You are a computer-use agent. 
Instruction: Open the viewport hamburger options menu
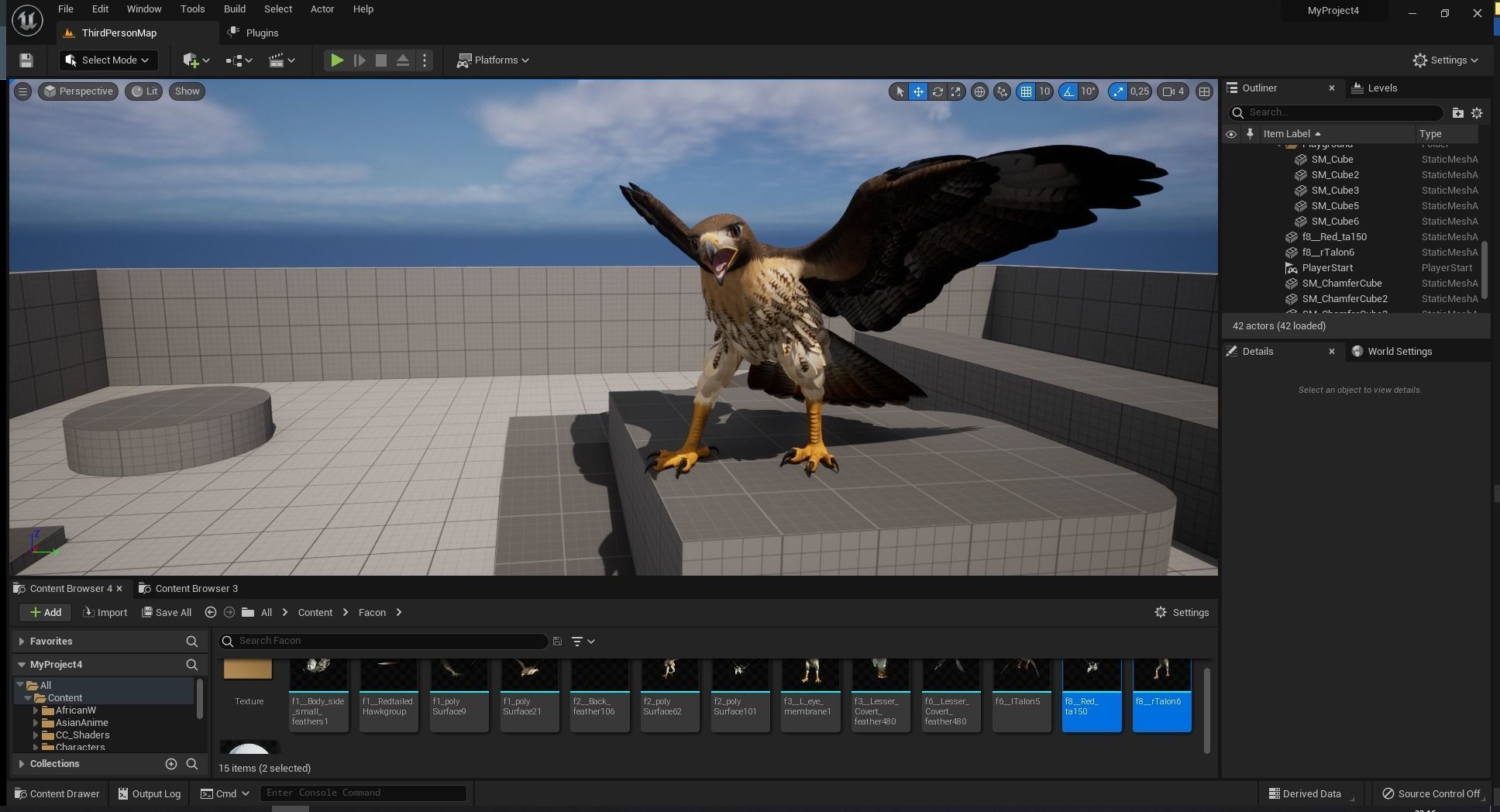click(x=22, y=91)
